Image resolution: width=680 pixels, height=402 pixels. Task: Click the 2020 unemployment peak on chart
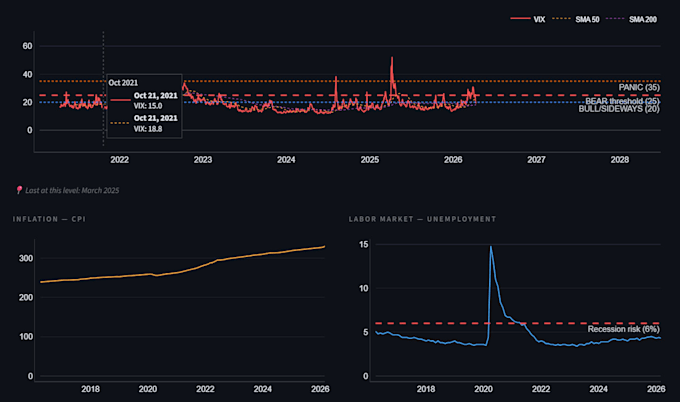click(490, 247)
